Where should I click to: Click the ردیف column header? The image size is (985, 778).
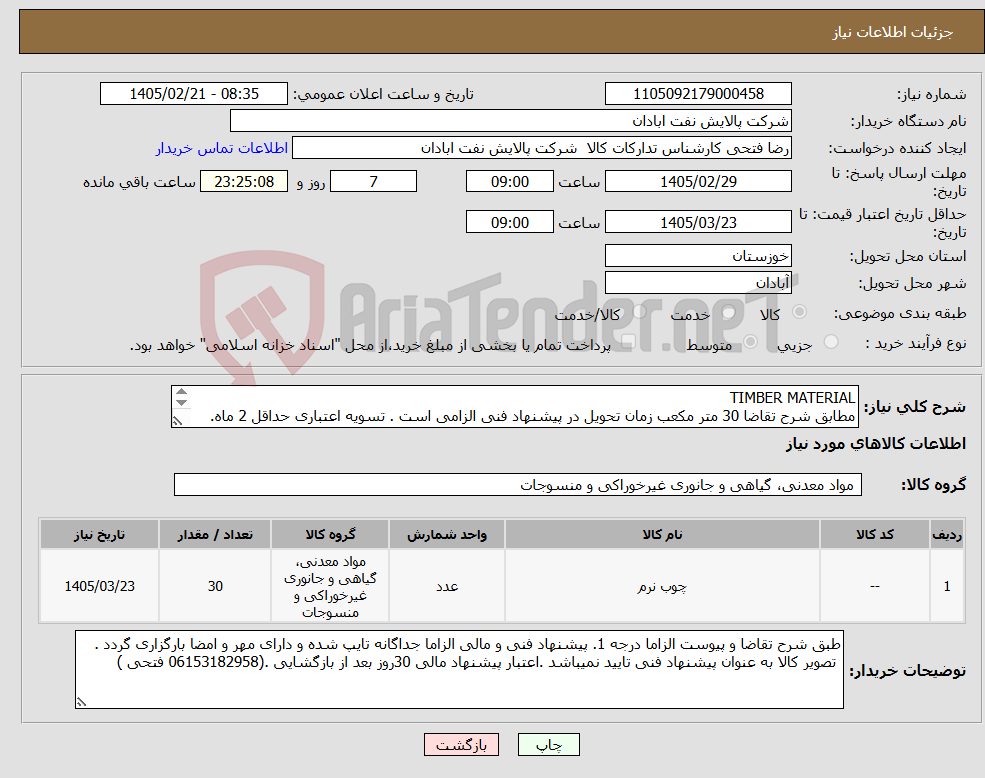pyautogui.click(x=947, y=534)
